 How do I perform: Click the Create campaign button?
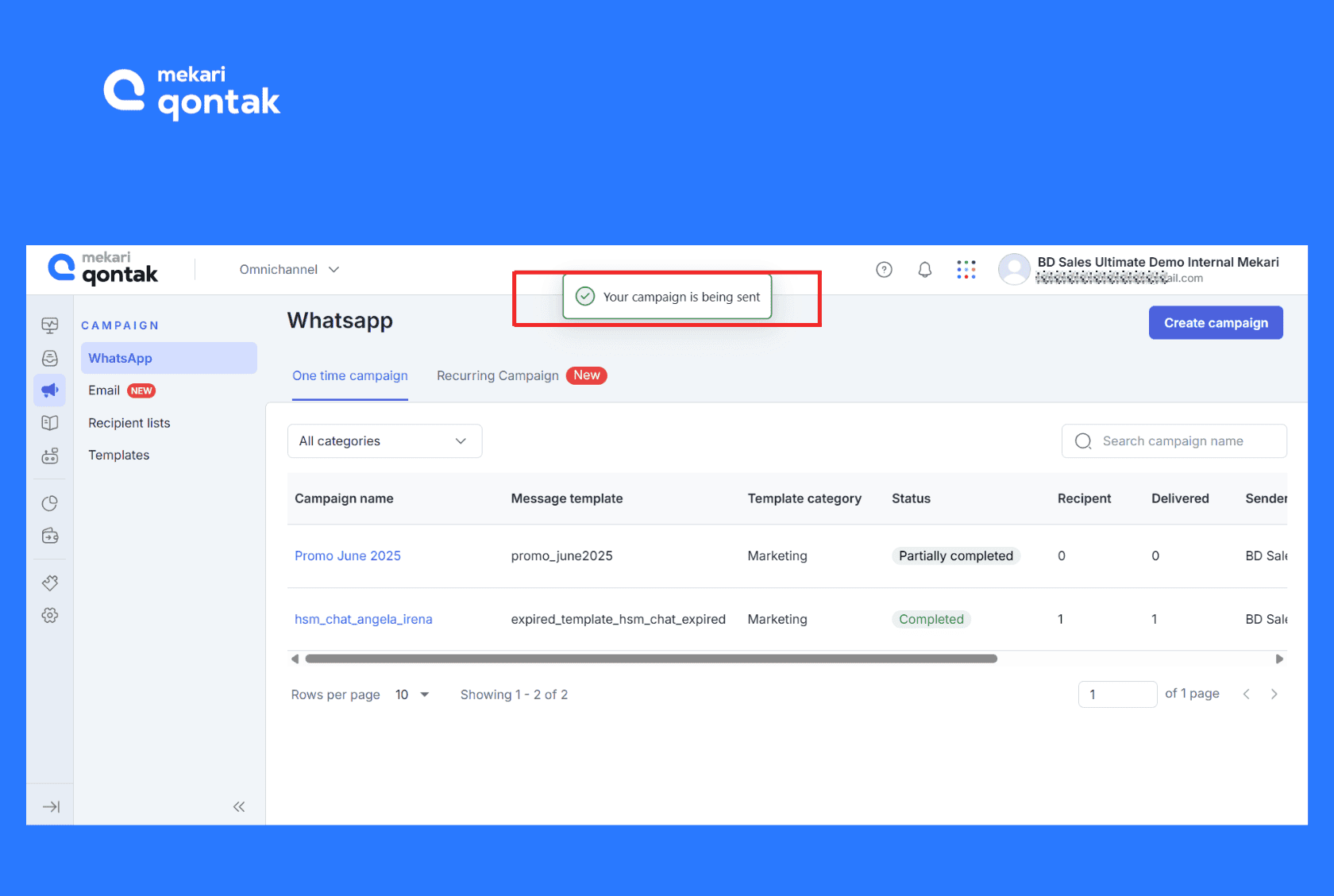click(1215, 323)
